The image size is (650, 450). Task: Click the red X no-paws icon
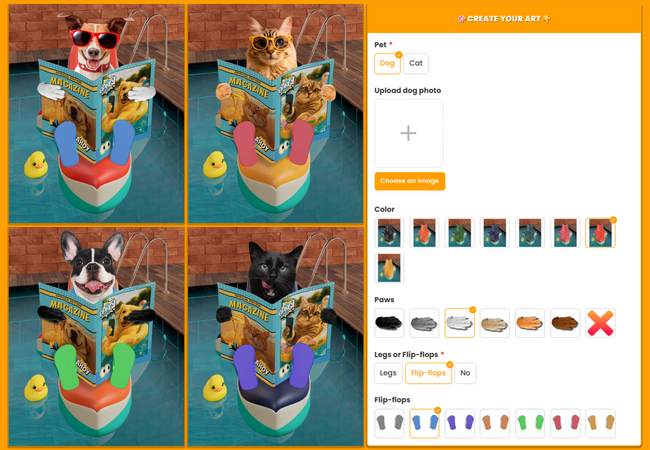600,323
